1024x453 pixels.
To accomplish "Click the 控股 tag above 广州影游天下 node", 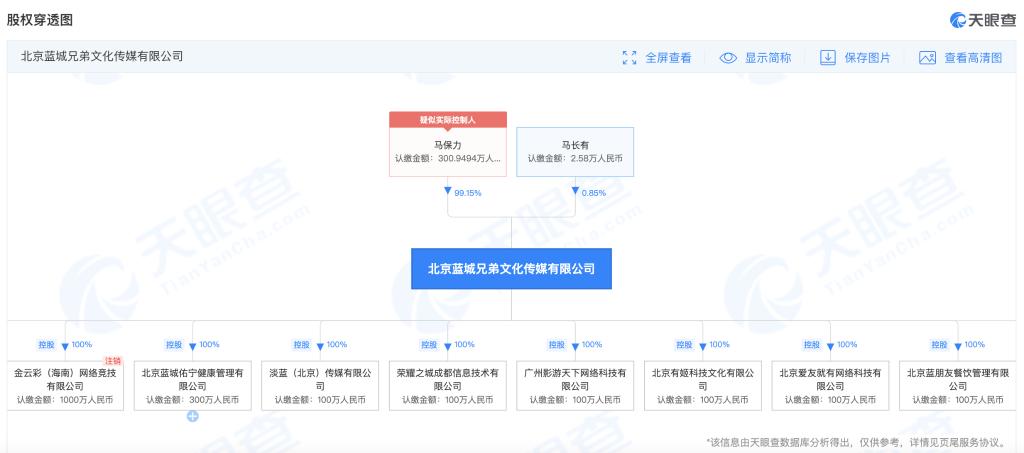I will point(557,345).
